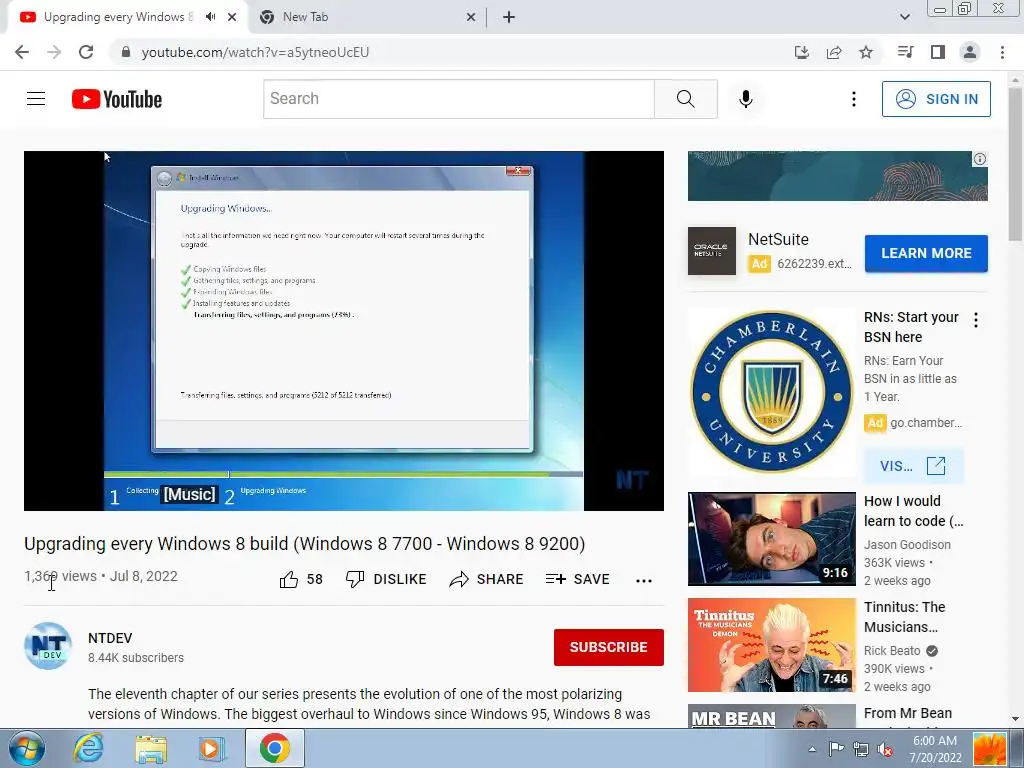This screenshot has width=1024, height=768.
Task: Show ad info icon on banner
Action: pyautogui.click(x=980, y=159)
